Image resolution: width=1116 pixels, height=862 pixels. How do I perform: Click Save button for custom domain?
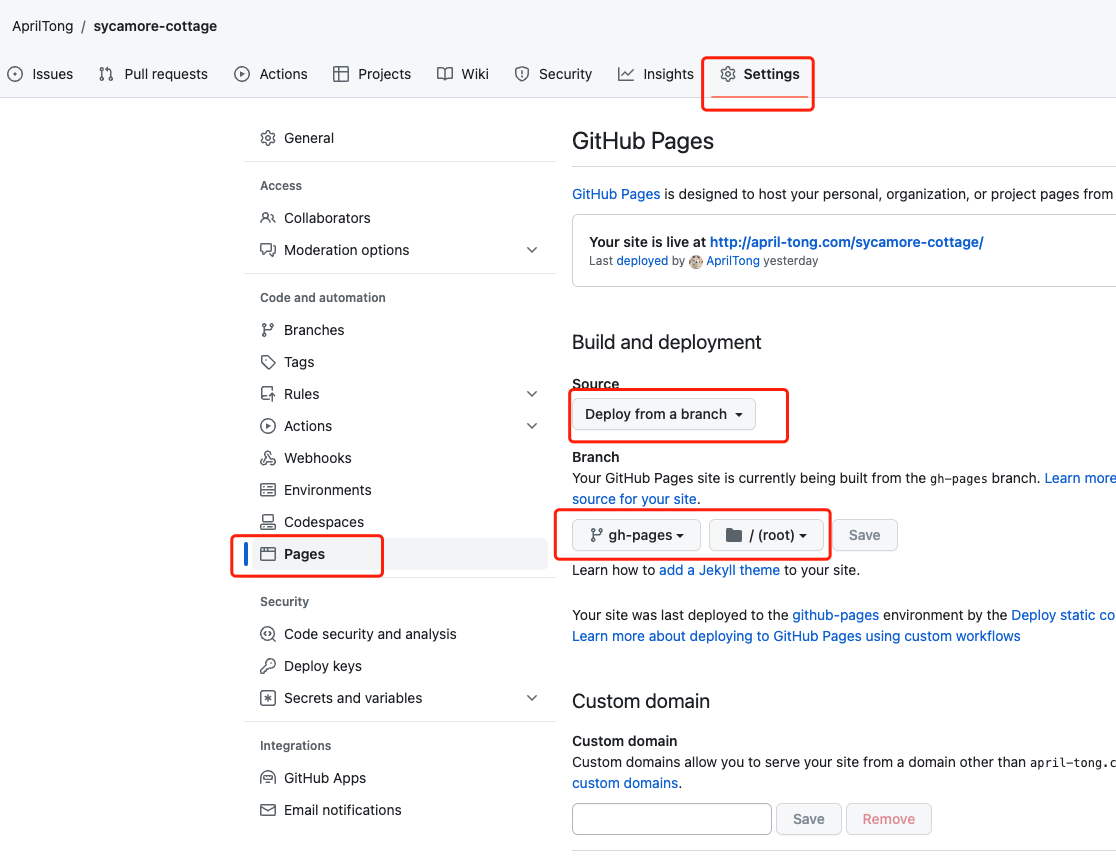809,819
